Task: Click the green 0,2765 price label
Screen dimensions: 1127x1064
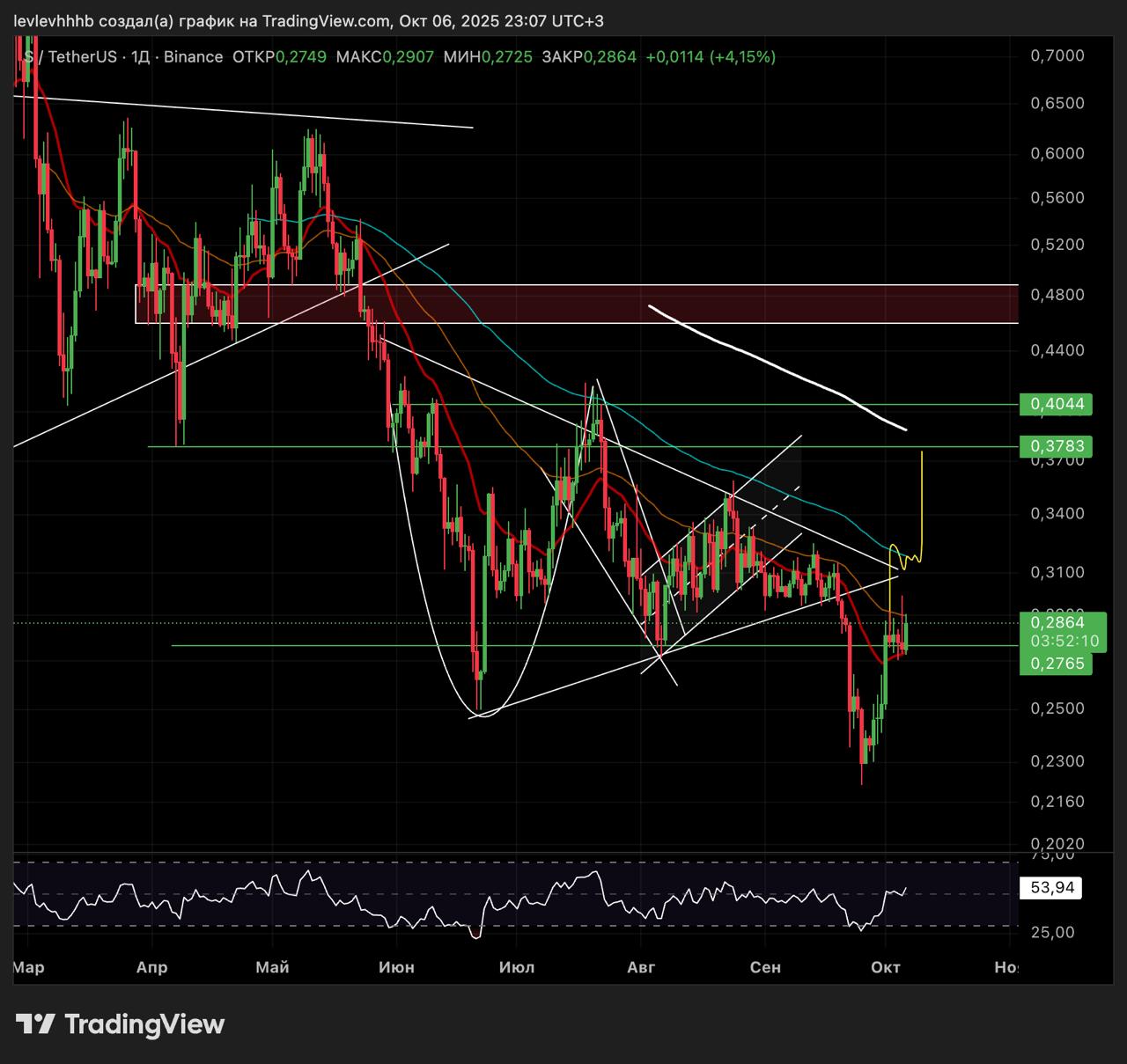Action: click(x=1056, y=663)
